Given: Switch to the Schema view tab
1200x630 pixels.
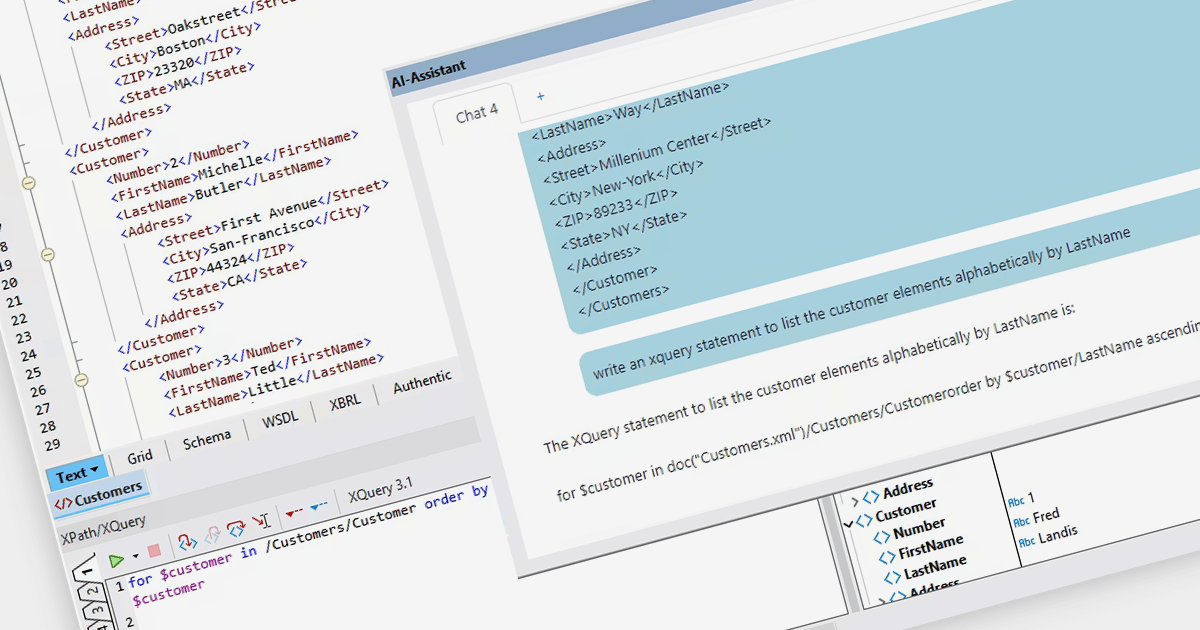Looking at the screenshot, I should point(207,438).
